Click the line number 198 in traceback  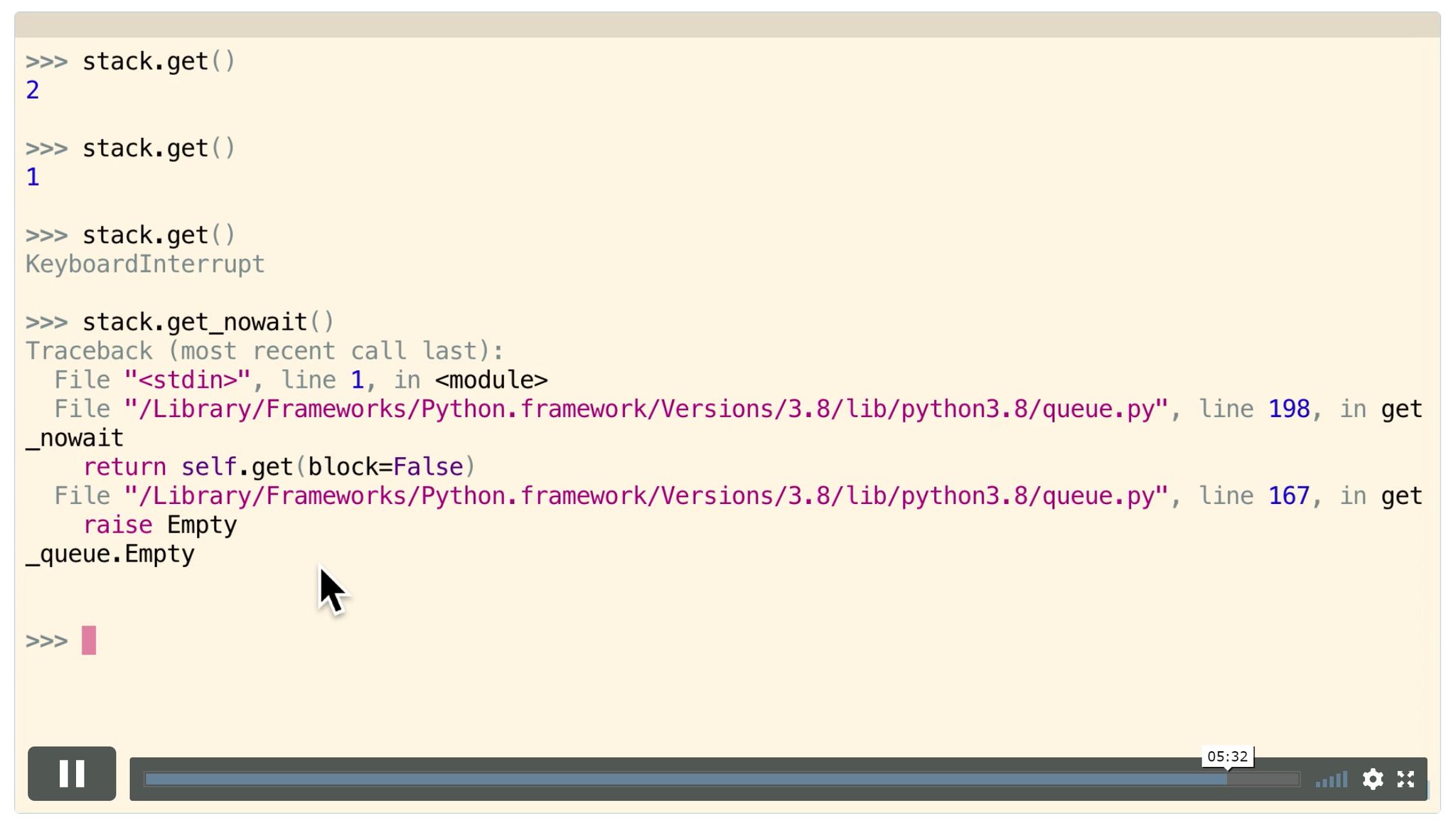1288,409
